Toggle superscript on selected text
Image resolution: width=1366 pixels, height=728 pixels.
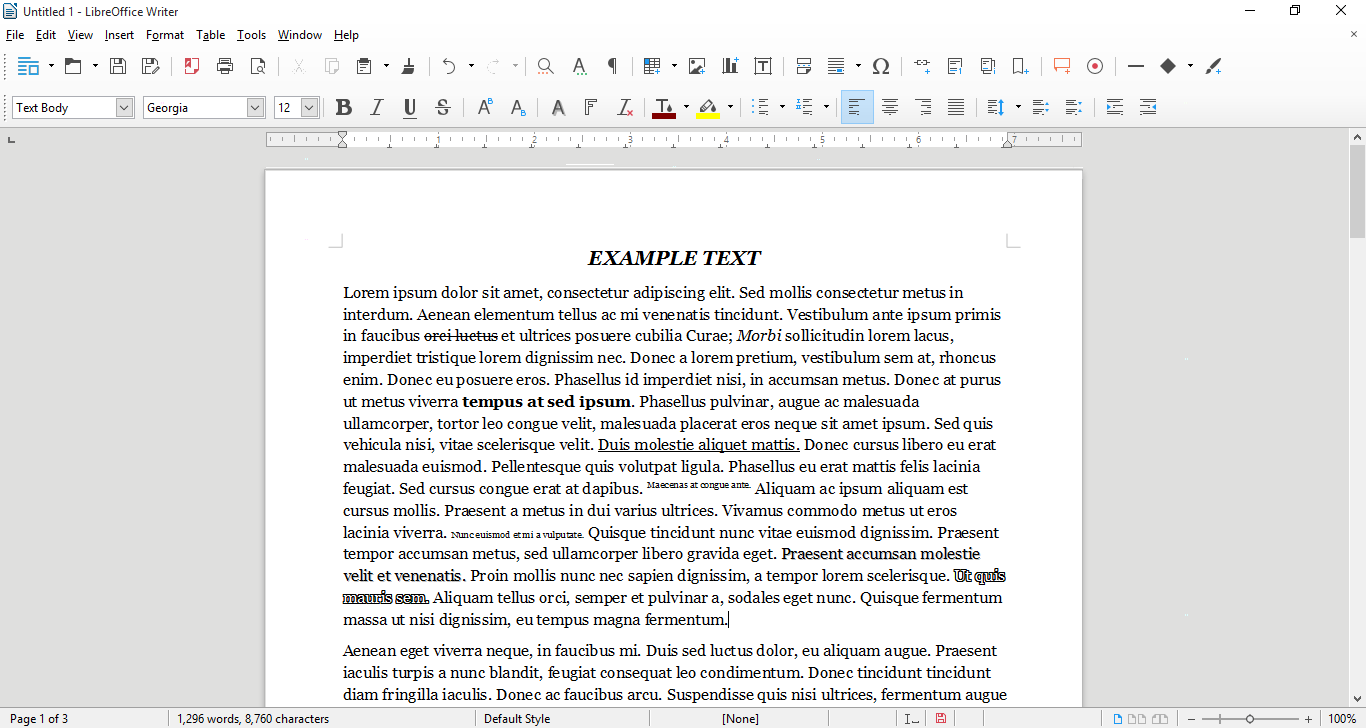pos(486,106)
